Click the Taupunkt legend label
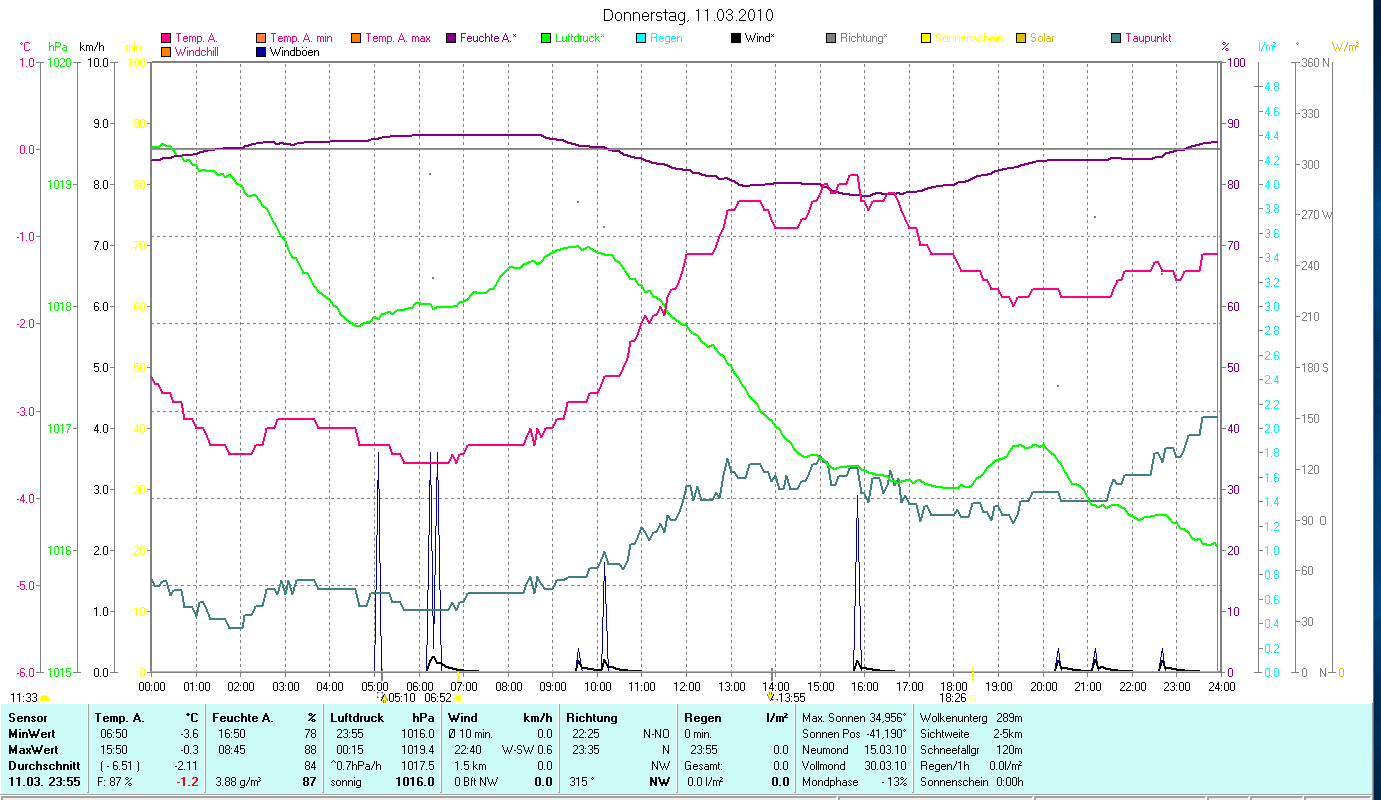This screenshot has width=1381, height=800. [x=1148, y=38]
